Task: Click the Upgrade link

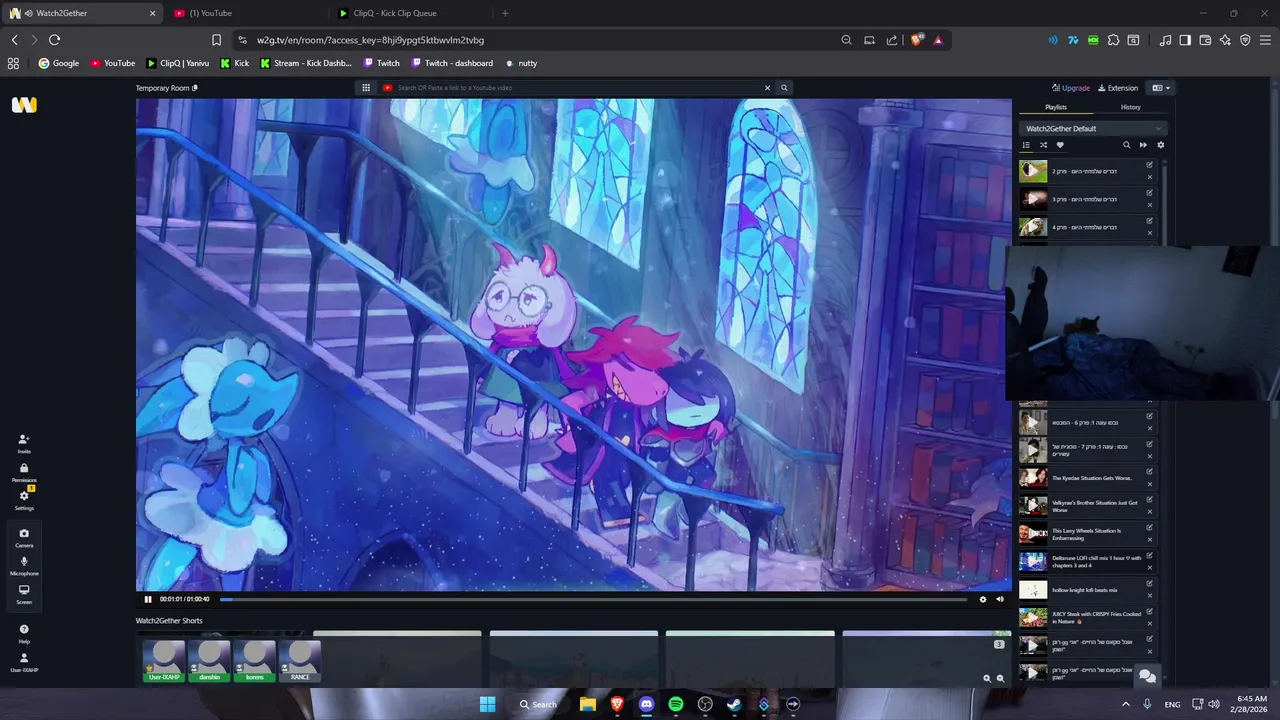Action: [1071, 88]
